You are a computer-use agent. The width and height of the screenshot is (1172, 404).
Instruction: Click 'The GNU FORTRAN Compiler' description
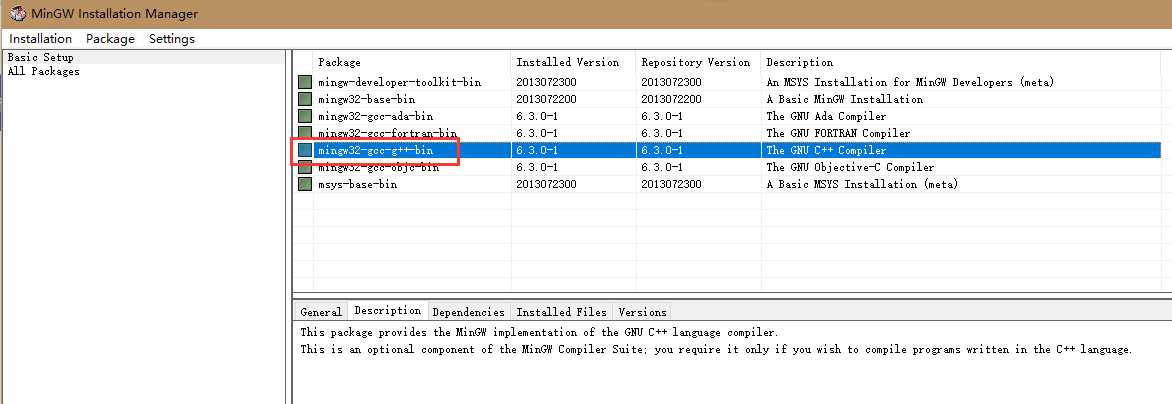pyautogui.click(x=838, y=134)
